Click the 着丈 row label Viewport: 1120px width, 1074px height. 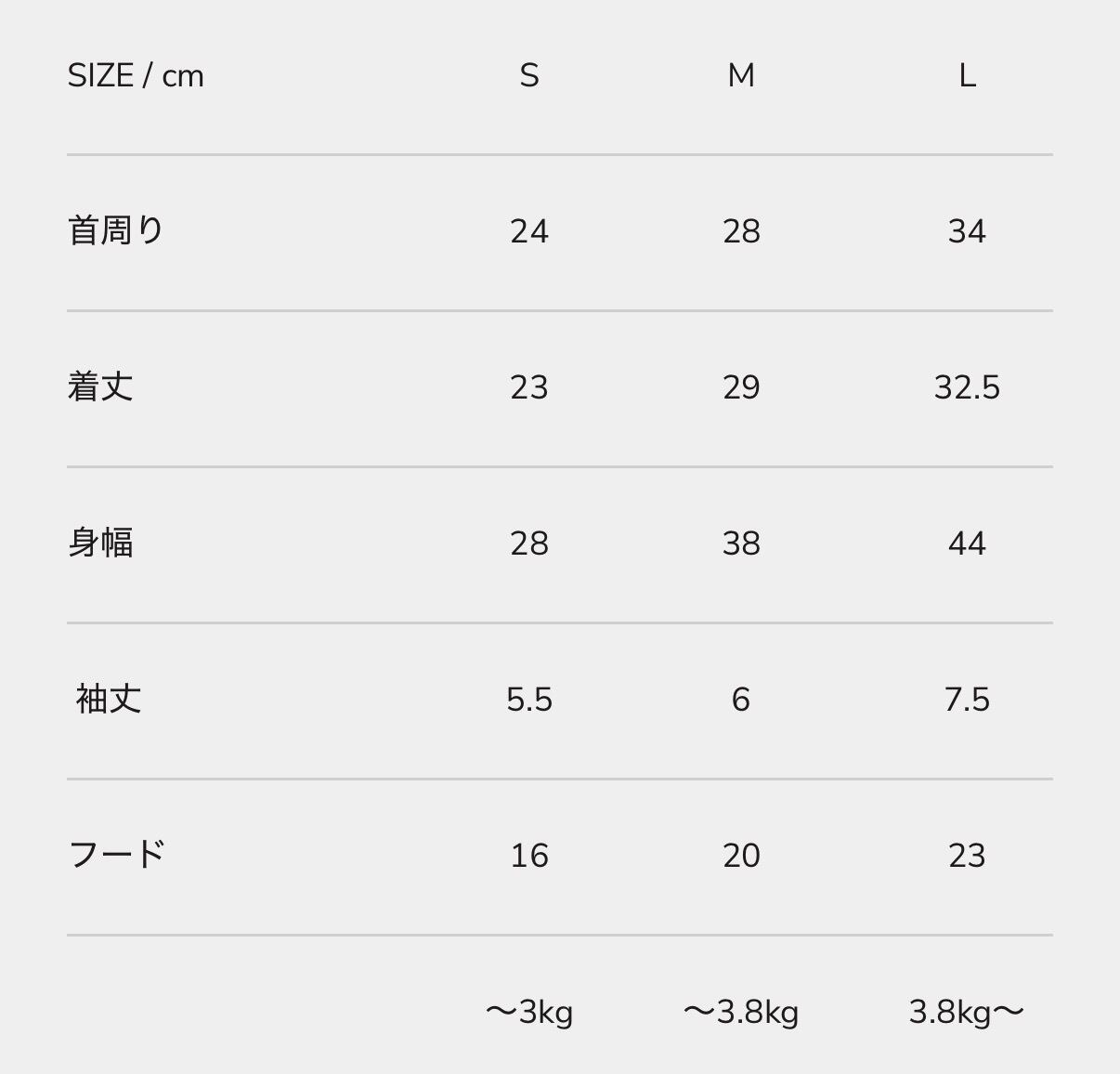tap(100, 386)
